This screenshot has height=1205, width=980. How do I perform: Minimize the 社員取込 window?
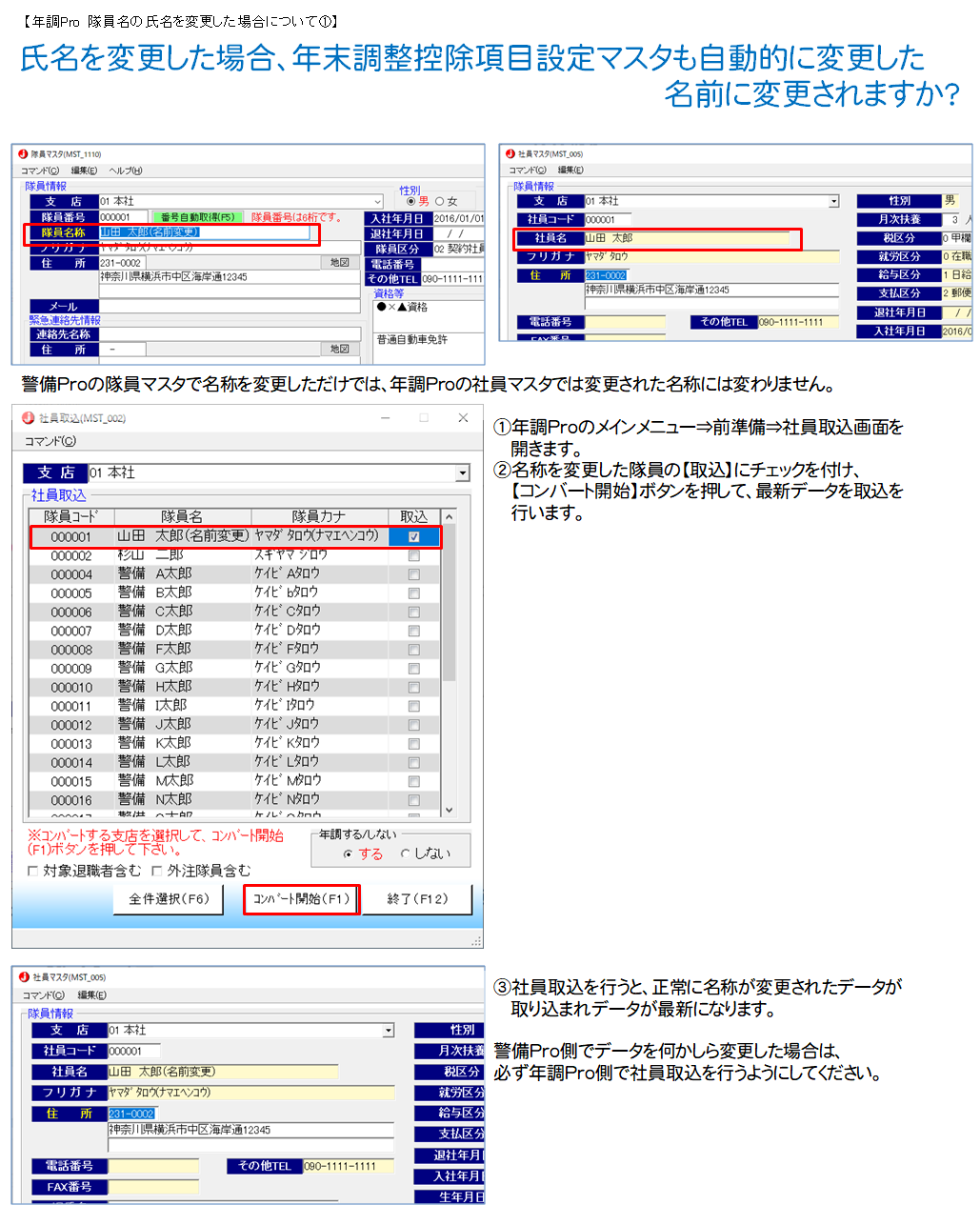(387, 418)
